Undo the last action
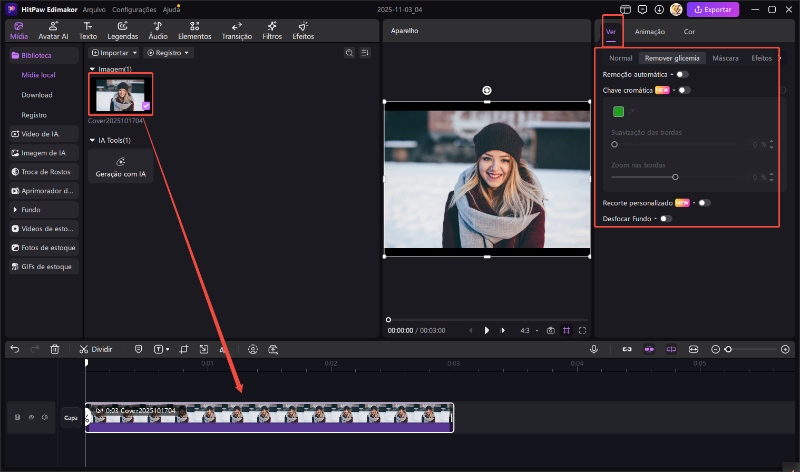 [x=15, y=349]
